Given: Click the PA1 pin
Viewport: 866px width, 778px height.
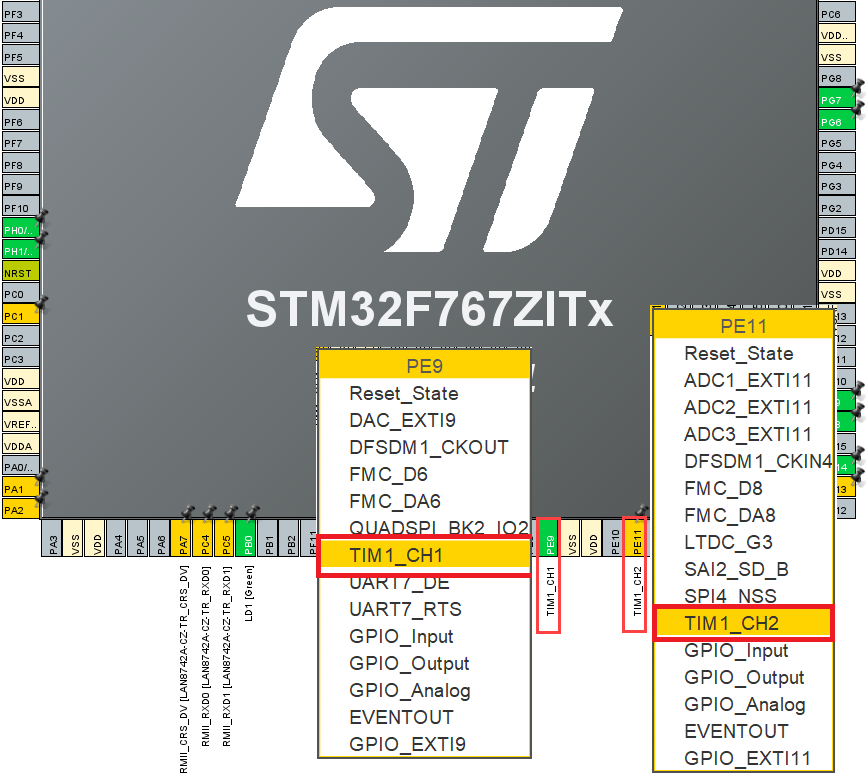Looking at the screenshot, I should click(x=14, y=489).
